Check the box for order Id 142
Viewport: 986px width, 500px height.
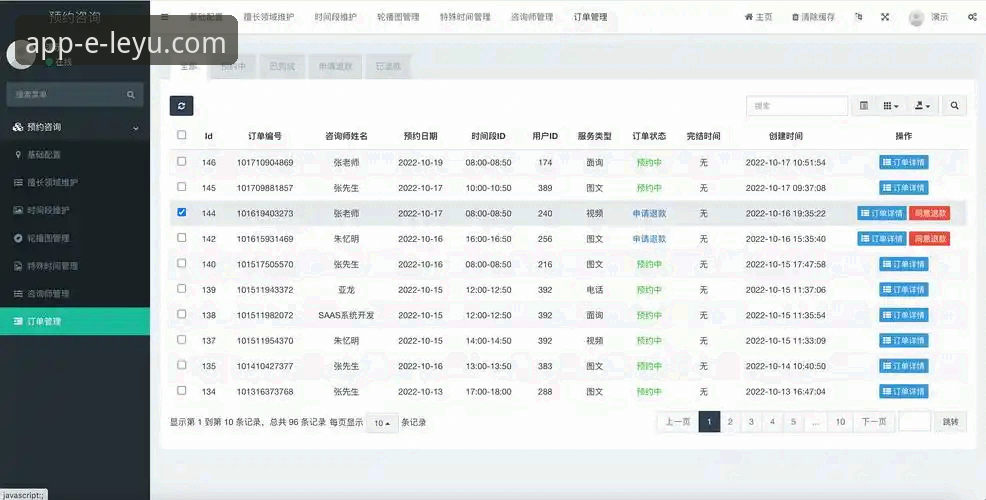pyautogui.click(x=182, y=238)
